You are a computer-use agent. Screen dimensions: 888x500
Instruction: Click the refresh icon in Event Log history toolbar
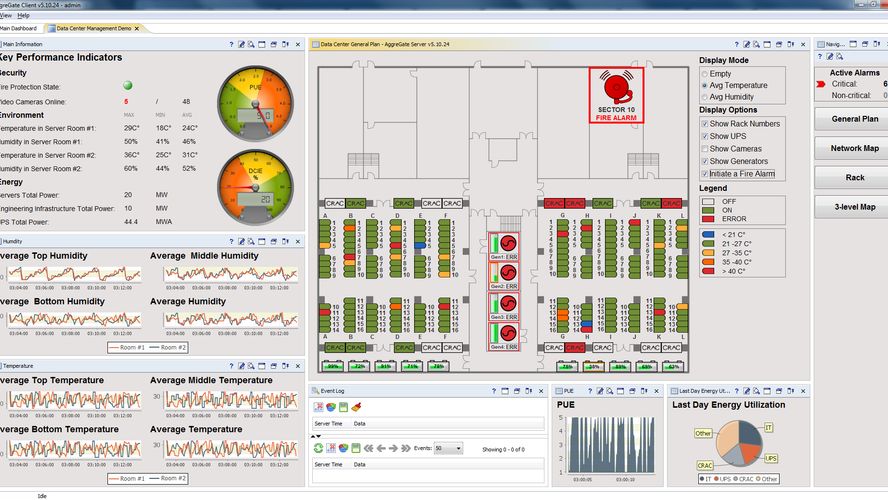point(317,449)
